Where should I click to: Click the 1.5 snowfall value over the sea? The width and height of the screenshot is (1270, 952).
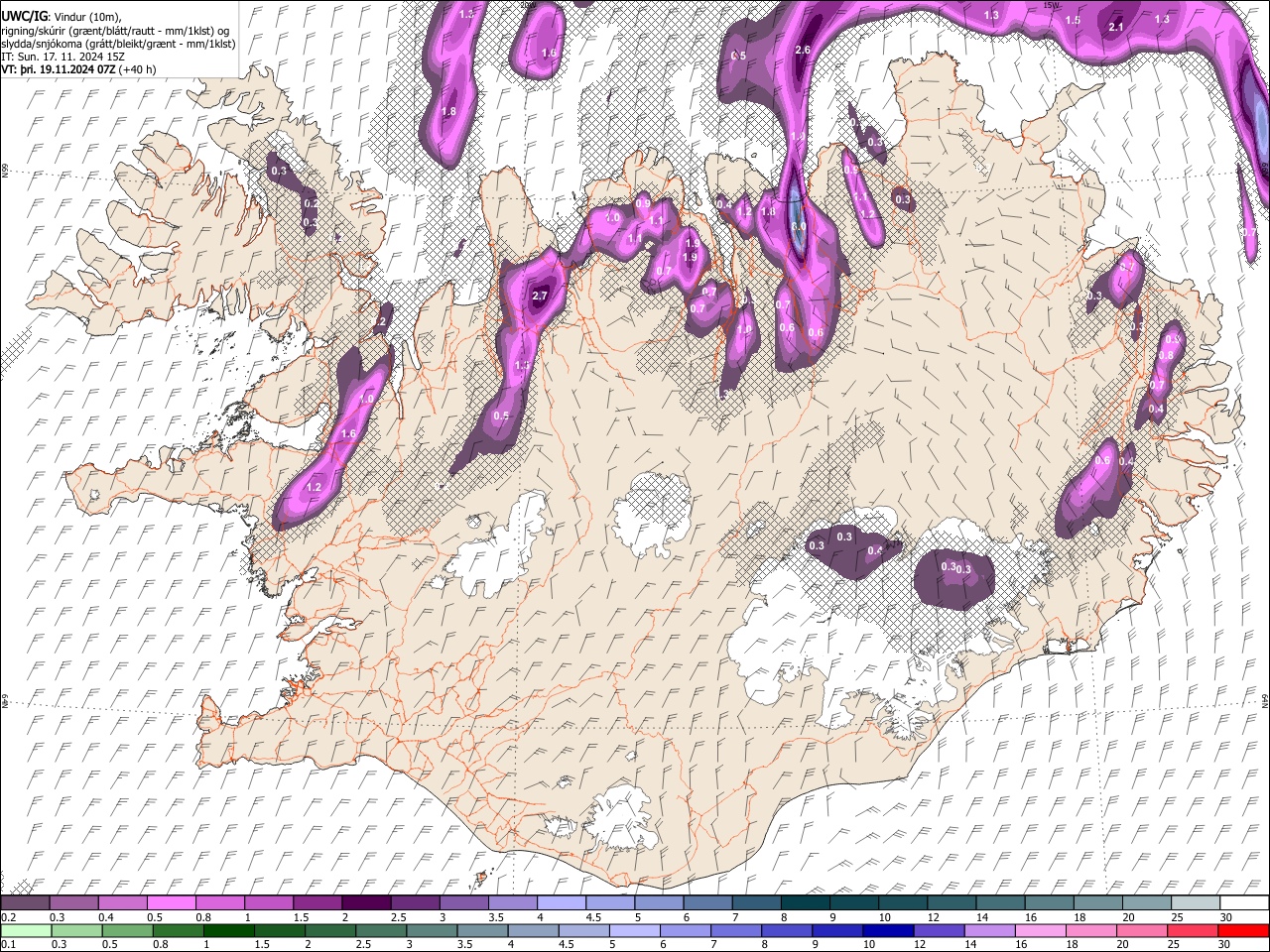pyautogui.click(x=1073, y=20)
